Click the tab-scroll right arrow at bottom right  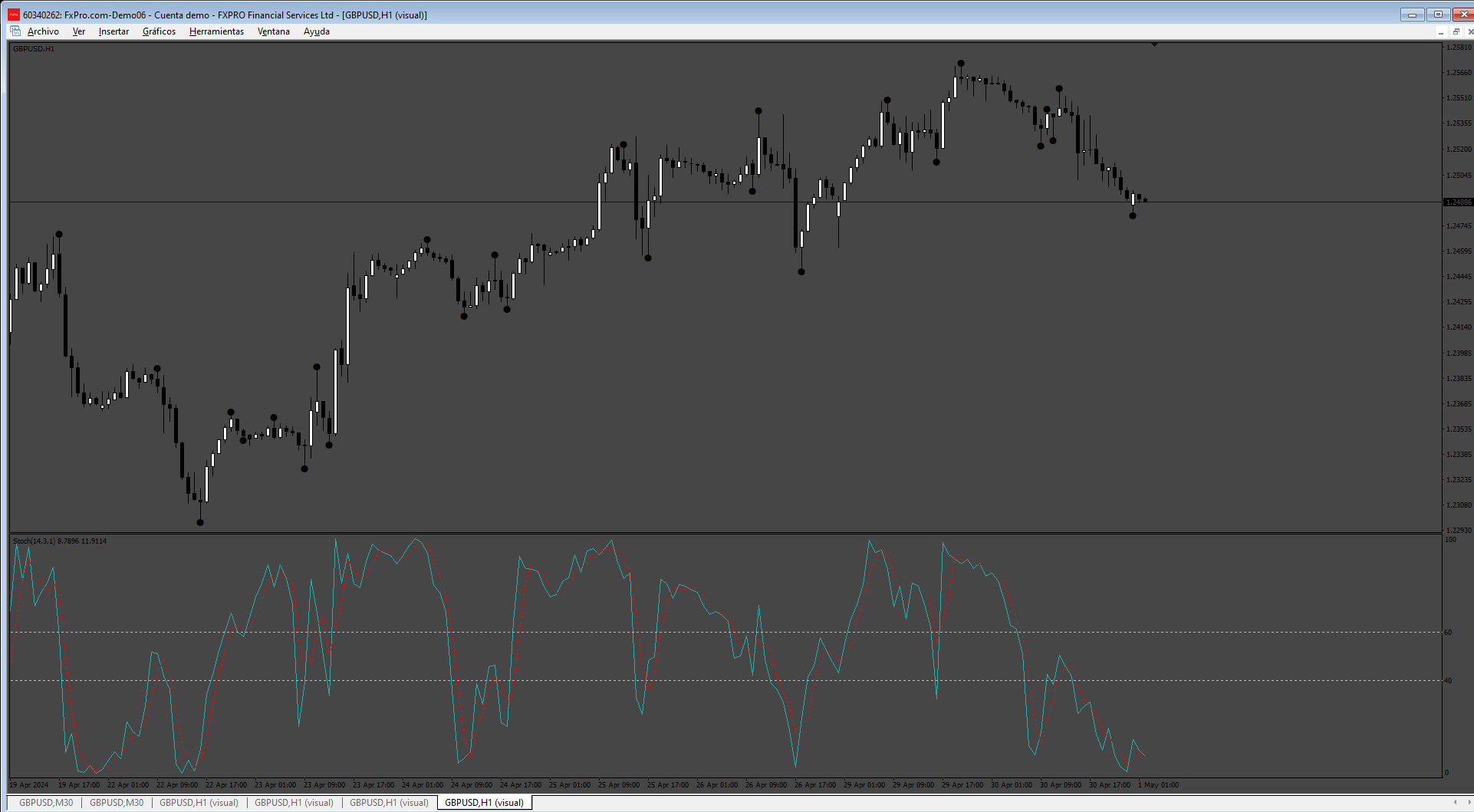point(1469,803)
